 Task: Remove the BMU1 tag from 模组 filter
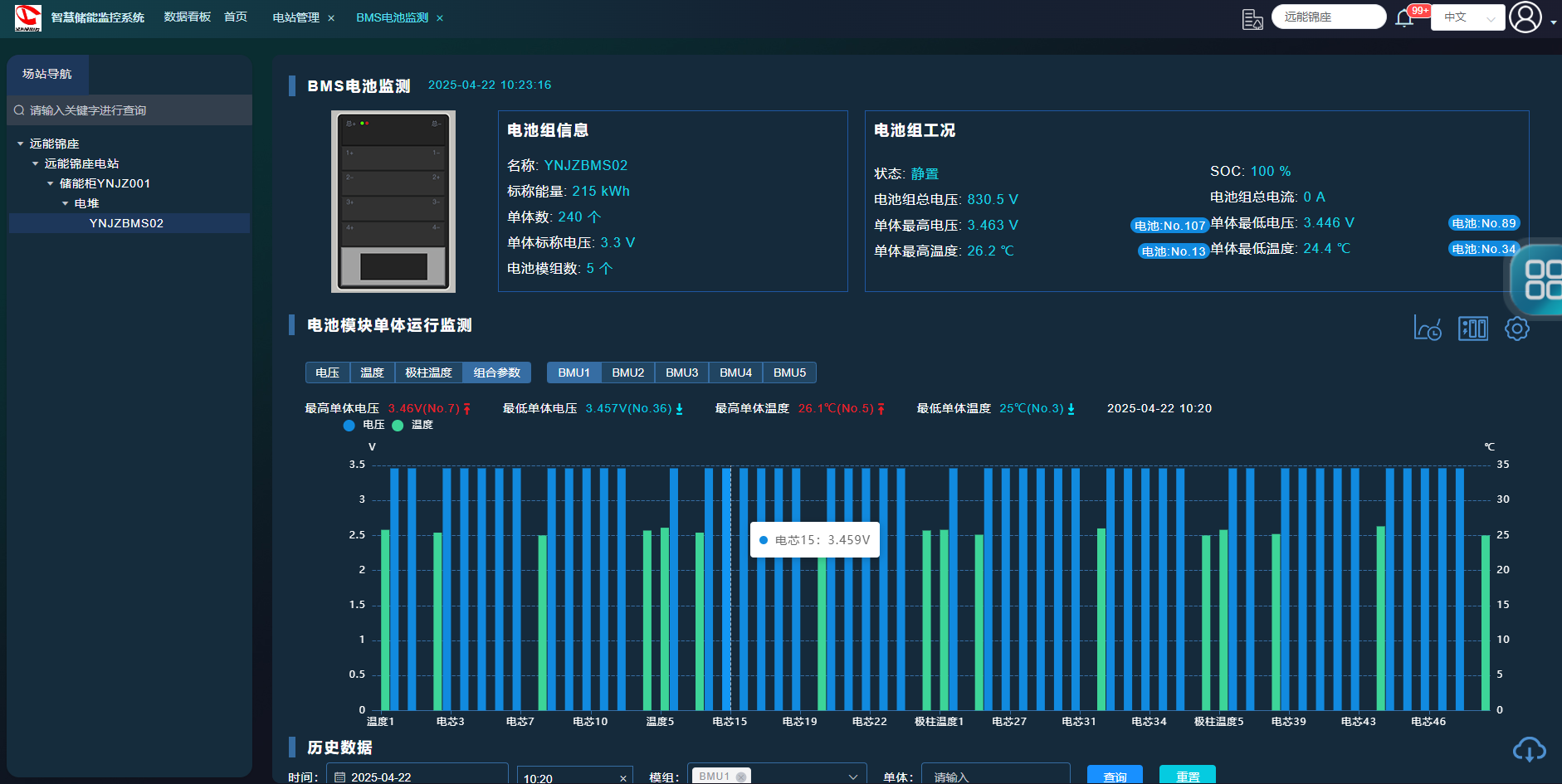tap(741, 777)
